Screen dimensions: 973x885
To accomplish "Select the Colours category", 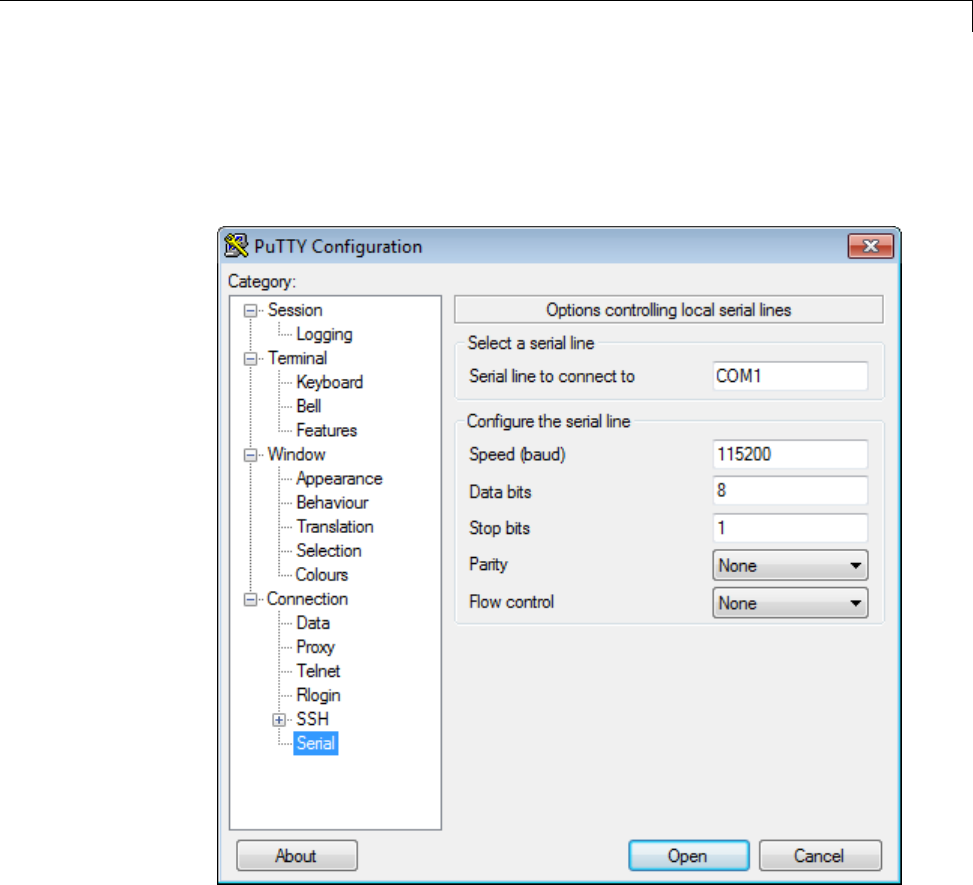I will click(x=321, y=575).
